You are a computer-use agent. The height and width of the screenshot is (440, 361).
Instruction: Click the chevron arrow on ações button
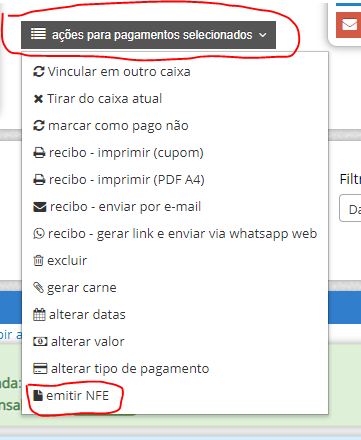[x=263, y=35]
